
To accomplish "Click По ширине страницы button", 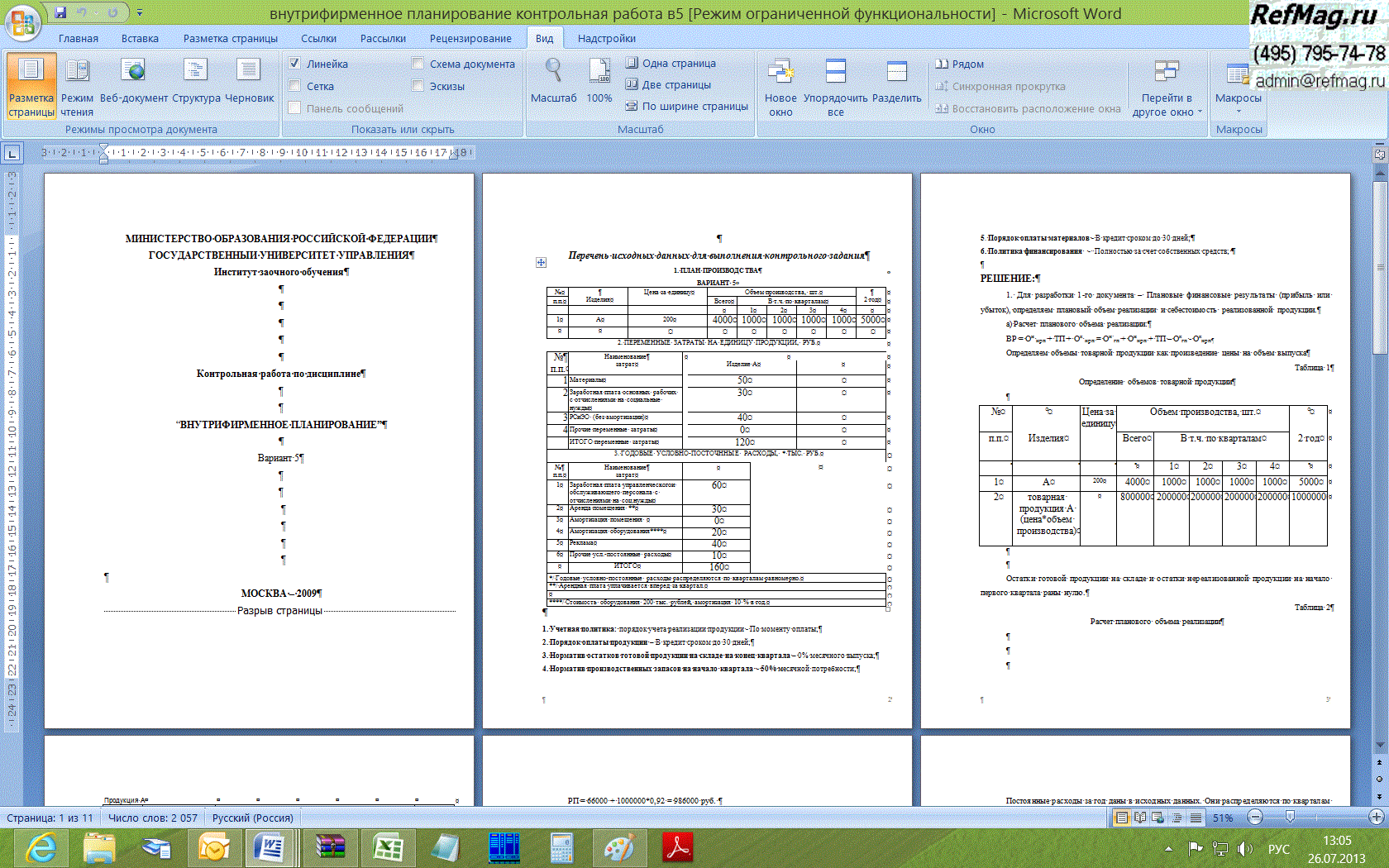I will [686, 106].
